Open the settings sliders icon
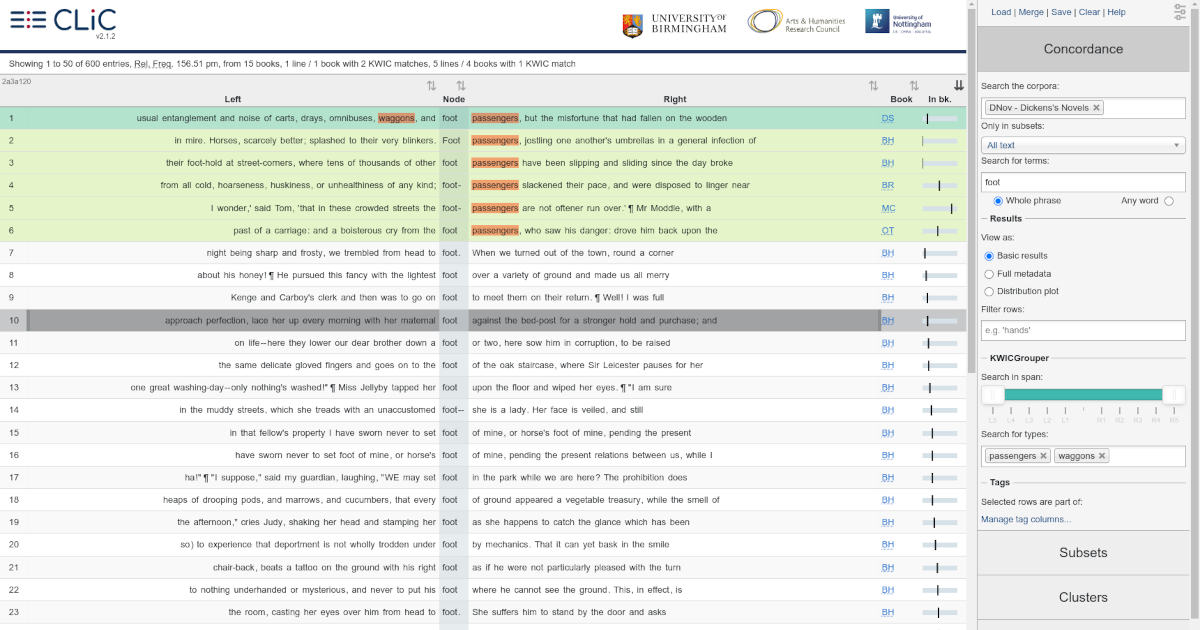 click(x=1182, y=12)
